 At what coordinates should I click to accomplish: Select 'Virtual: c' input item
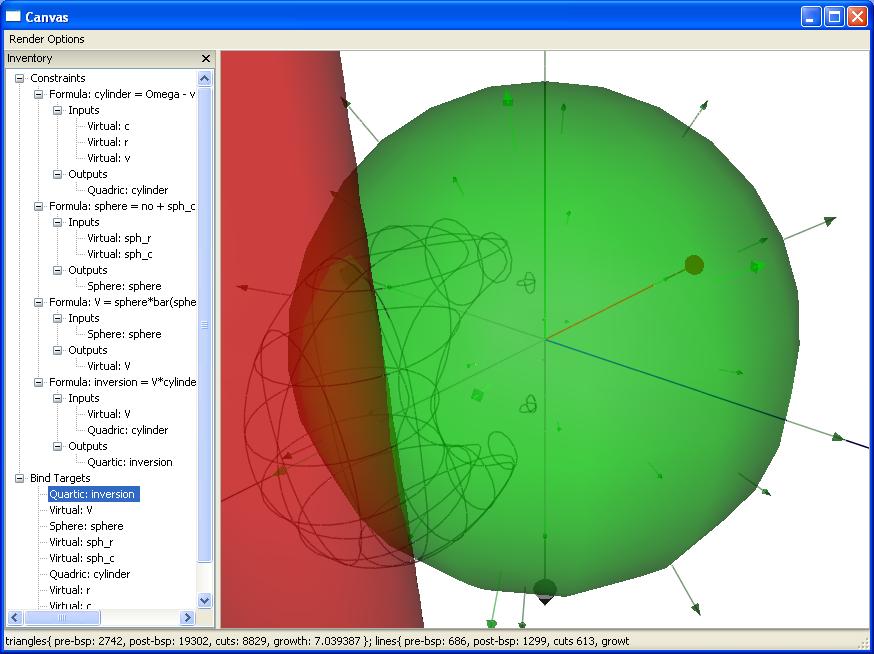(108, 126)
